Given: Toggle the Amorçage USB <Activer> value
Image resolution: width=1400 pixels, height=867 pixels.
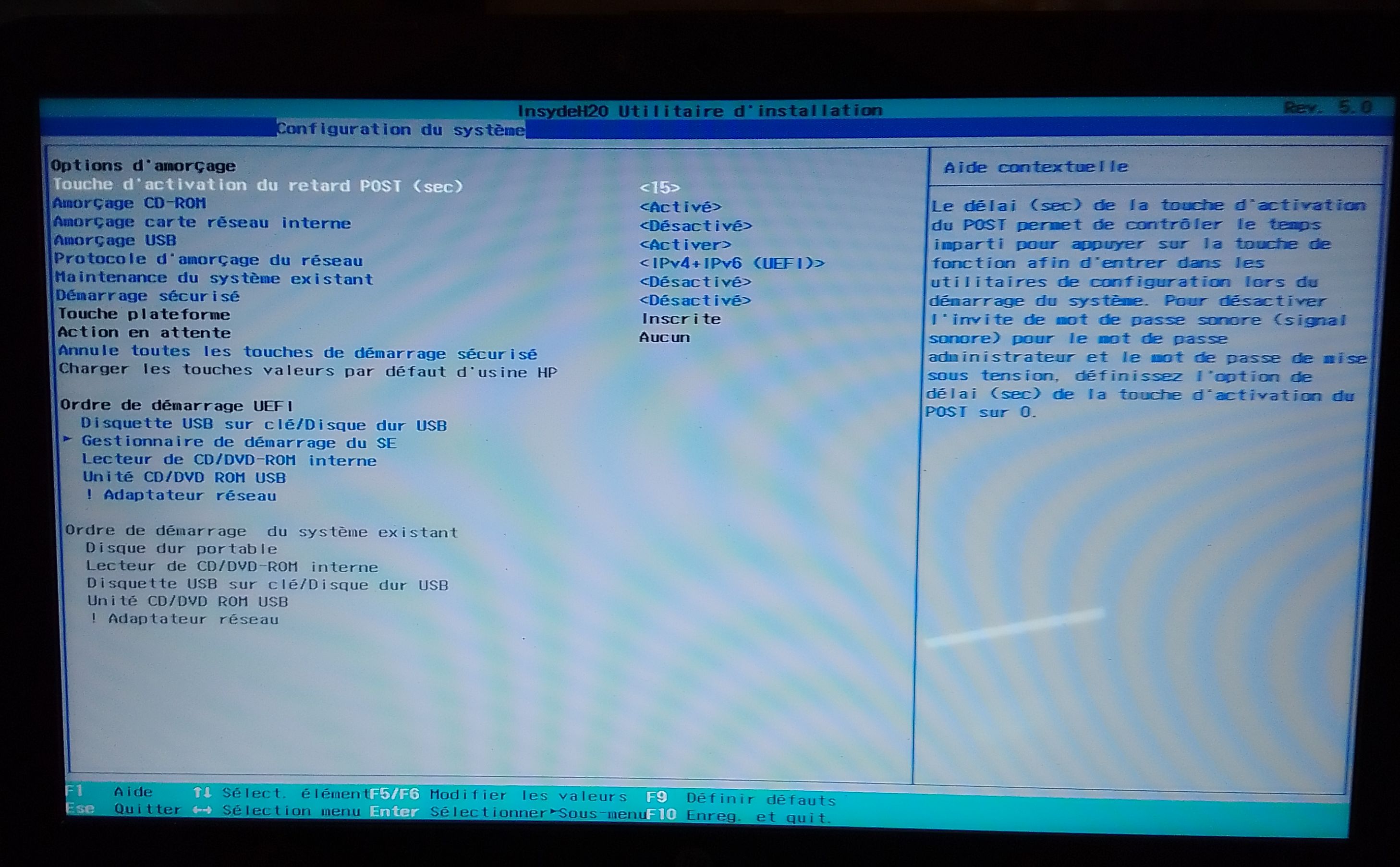Looking at the screenshot, I should (x=685, y=245).
